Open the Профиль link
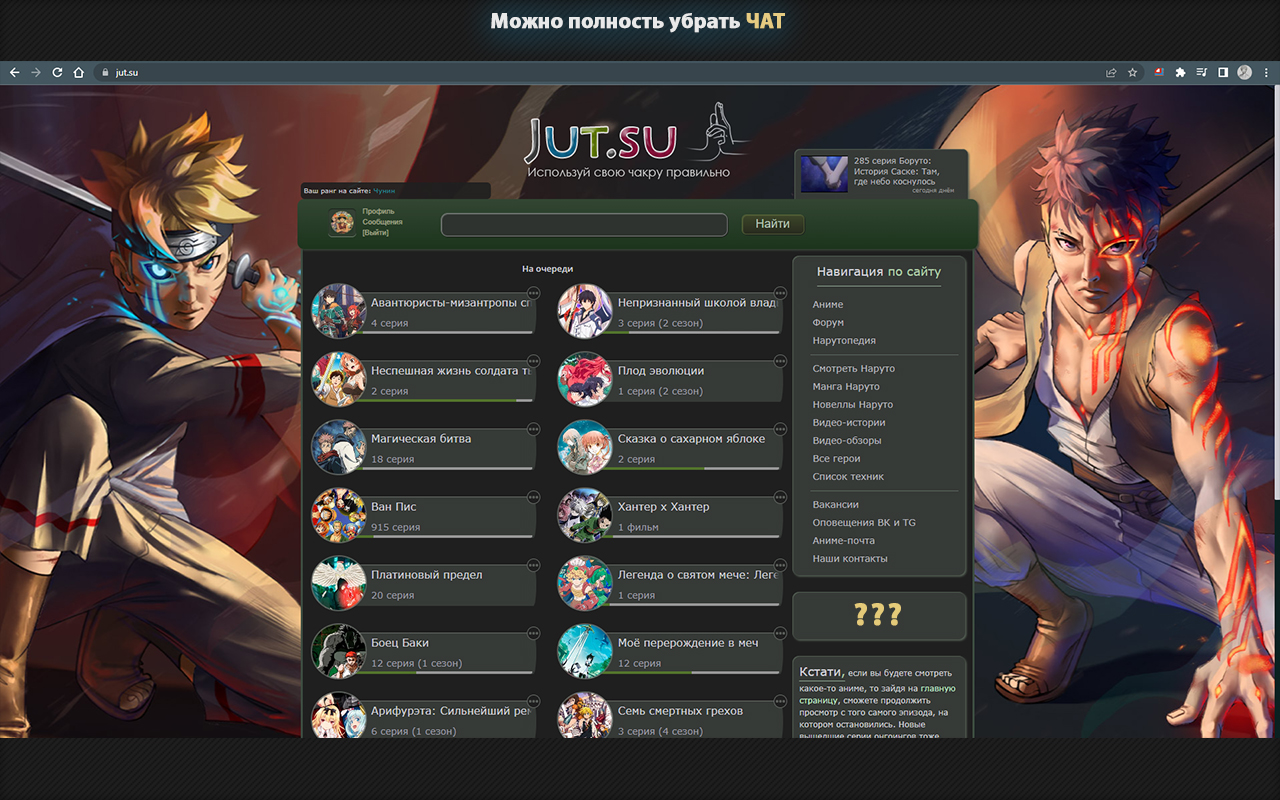 378,212
